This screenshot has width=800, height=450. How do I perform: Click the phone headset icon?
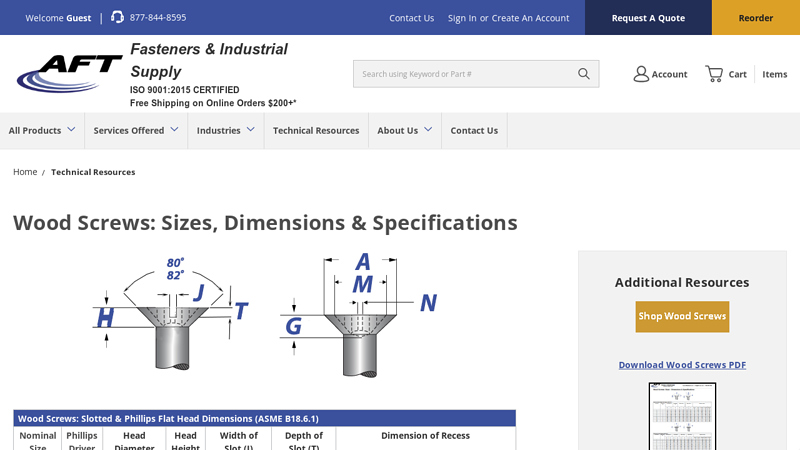coord(117,17)
